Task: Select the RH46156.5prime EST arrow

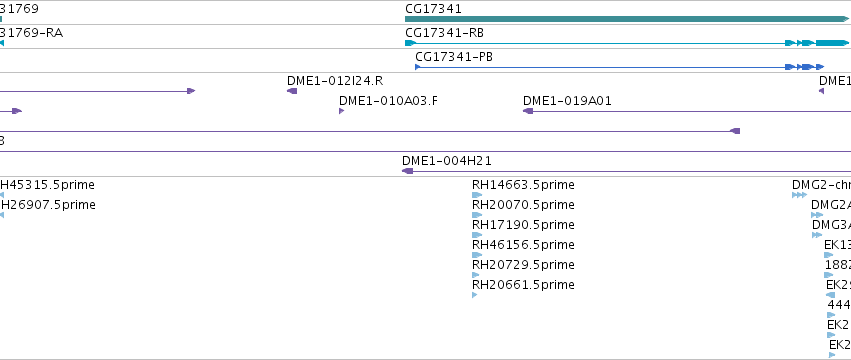Action: 477,255
